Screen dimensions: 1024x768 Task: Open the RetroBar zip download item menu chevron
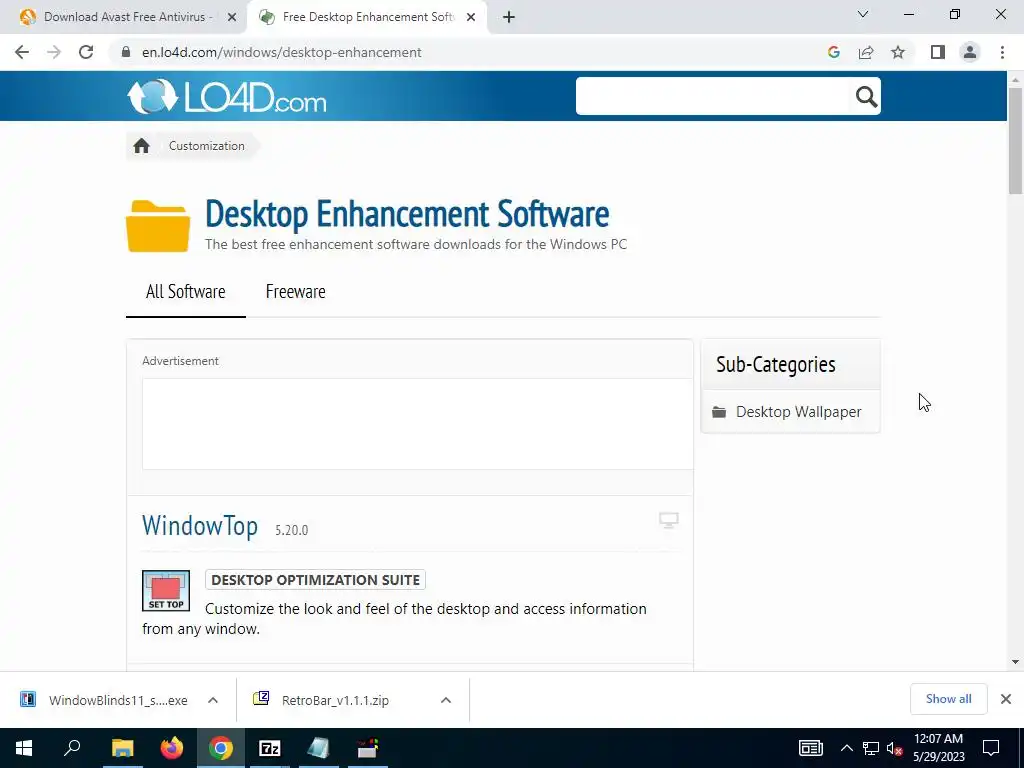click(x=446, y=700)
